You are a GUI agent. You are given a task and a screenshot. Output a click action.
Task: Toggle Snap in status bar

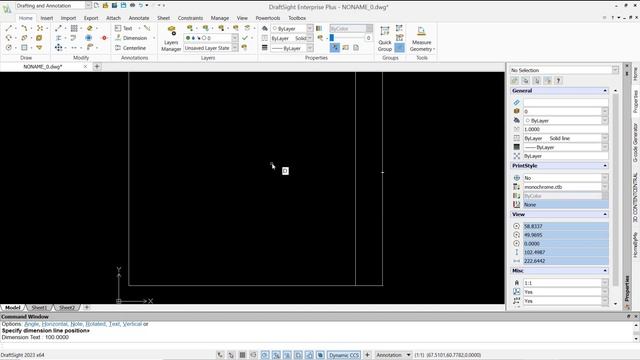231,355
